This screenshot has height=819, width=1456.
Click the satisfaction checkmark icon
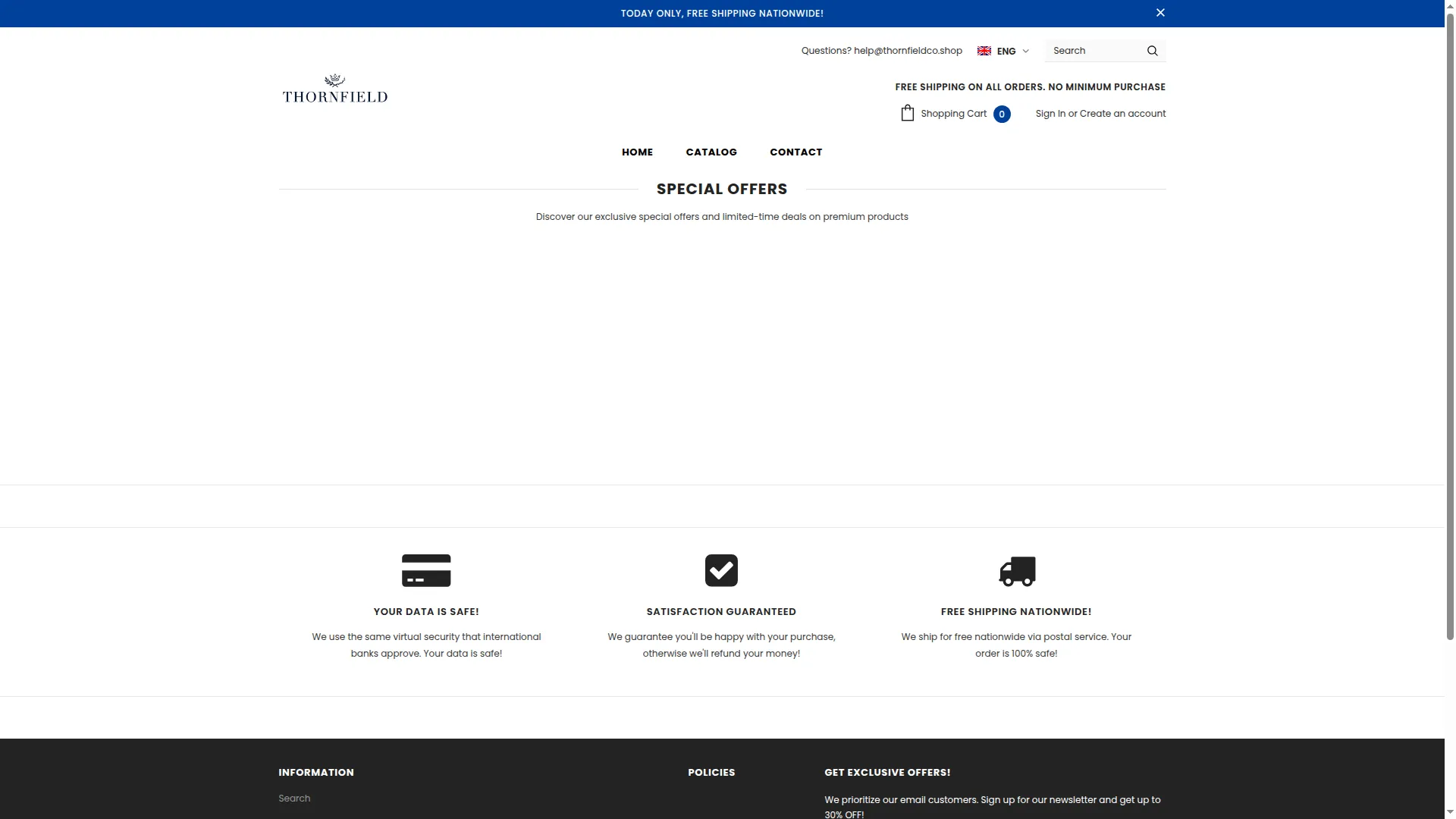coord(721,570)
